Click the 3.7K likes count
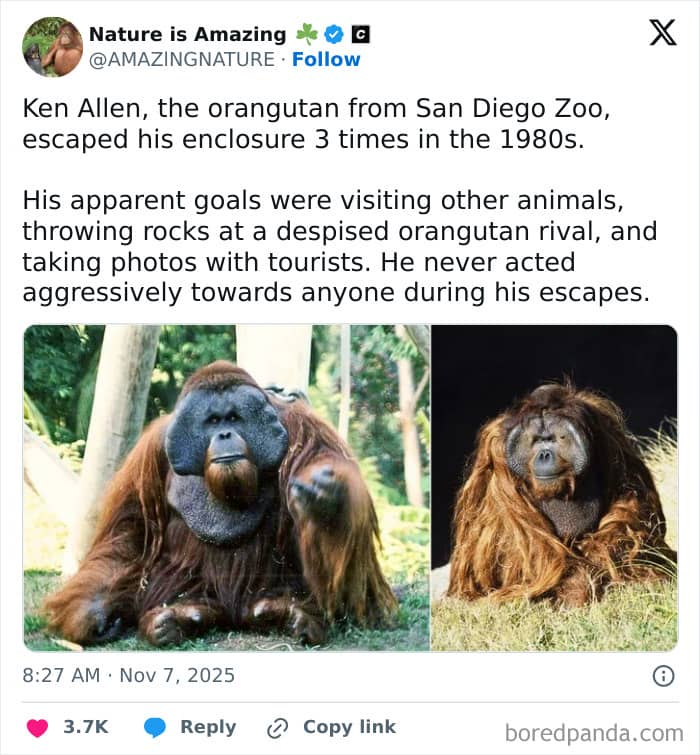Image resolution: width=700 pixels, height=755 pixels. point(86,727)
